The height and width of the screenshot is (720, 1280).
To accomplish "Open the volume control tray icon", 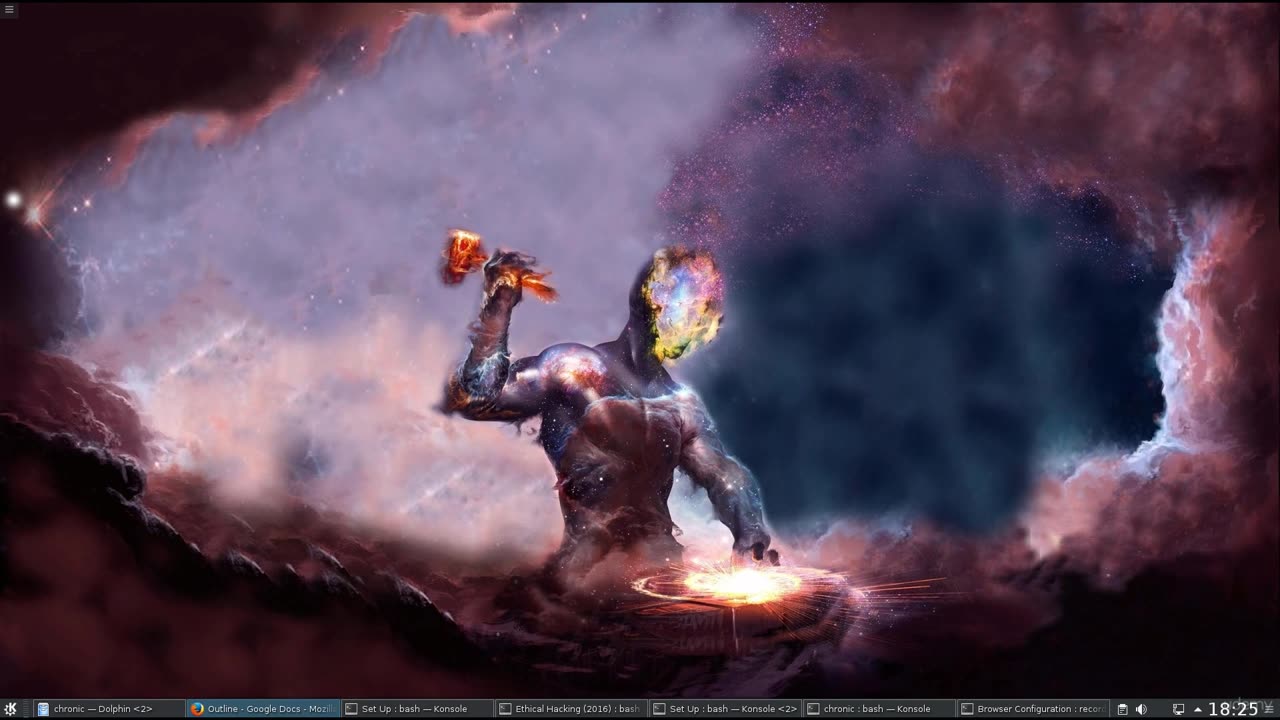I will (1141, 709).
